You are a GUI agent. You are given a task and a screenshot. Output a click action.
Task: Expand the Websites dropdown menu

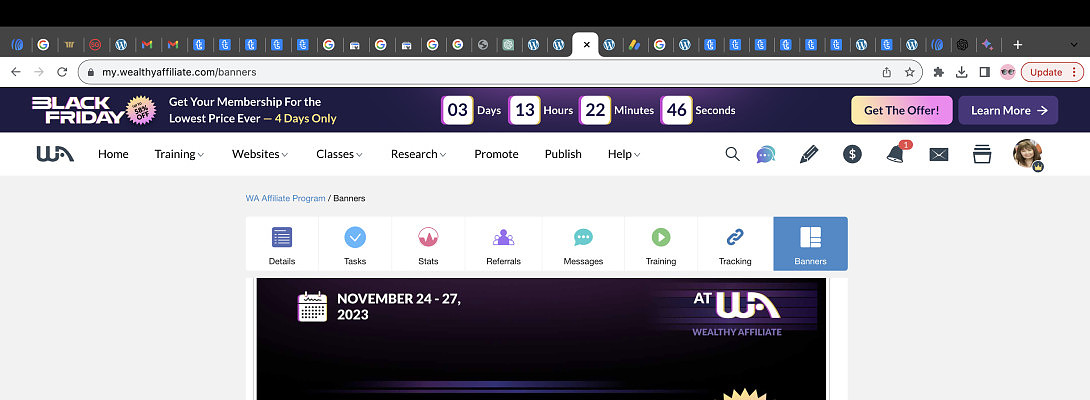[259, 154]
